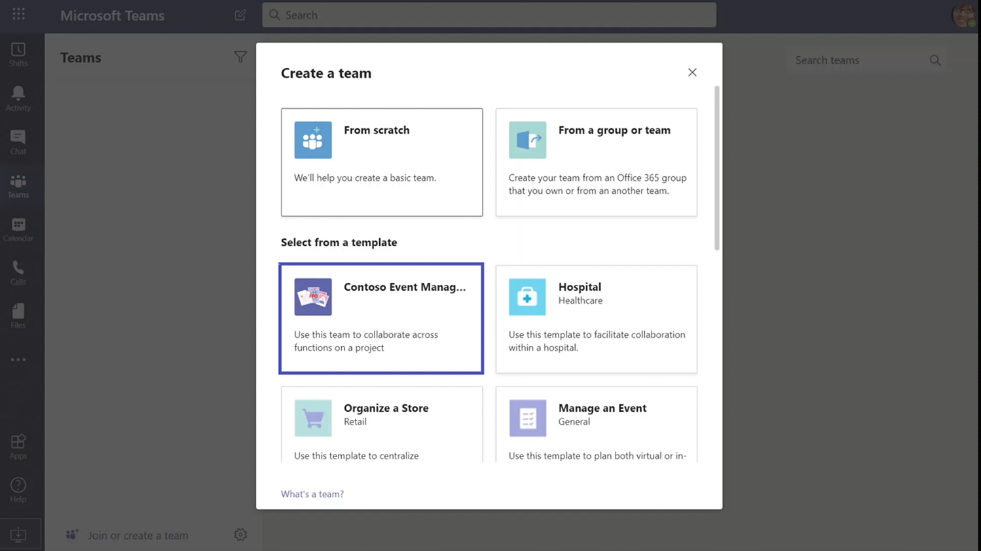Open the app launcher waffle icon
Image resolution: width=981 pixels, height=551 pixels.
coord(19,14)
